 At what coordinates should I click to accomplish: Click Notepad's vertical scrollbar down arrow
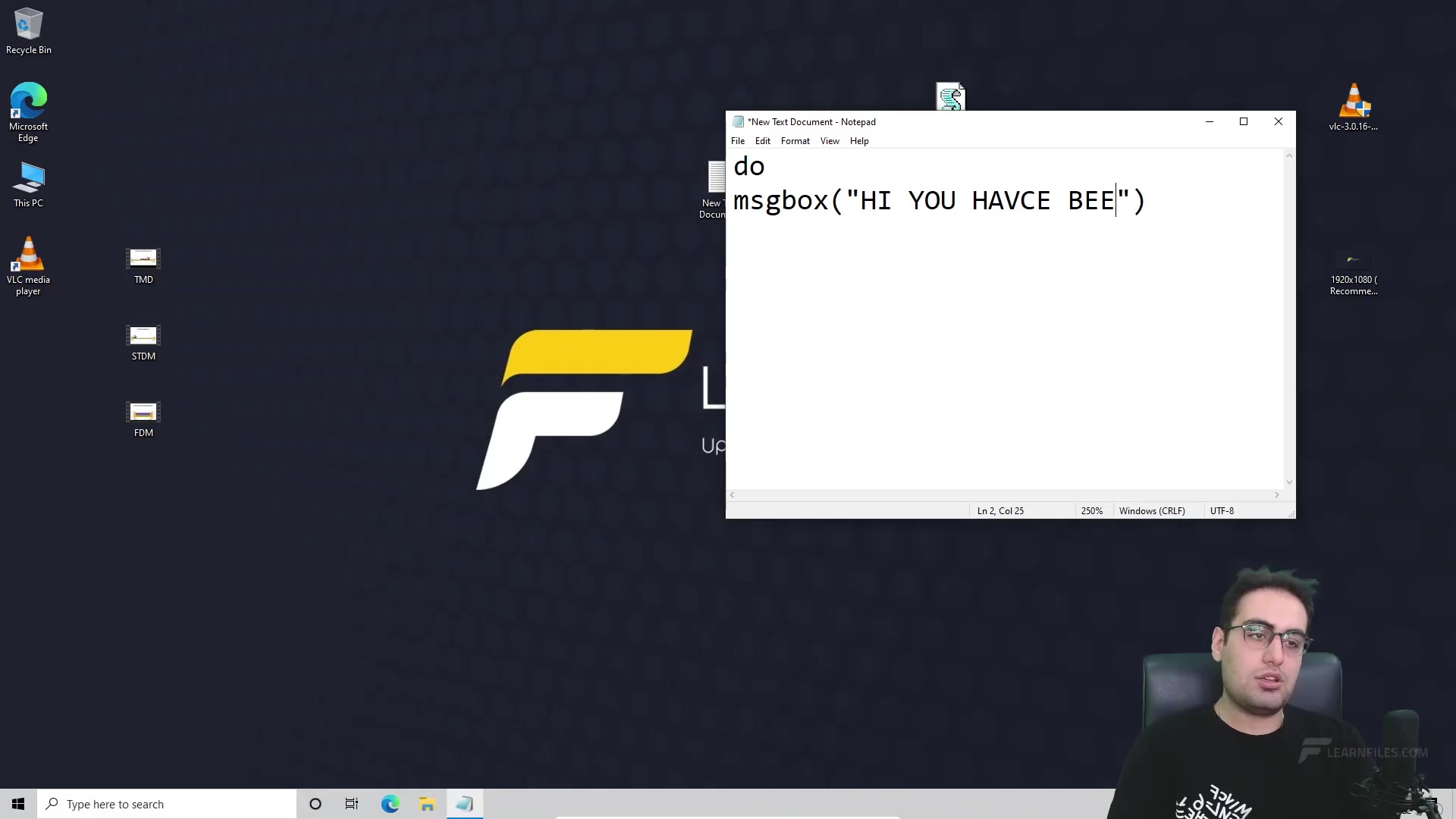[x=1289, y=482]
